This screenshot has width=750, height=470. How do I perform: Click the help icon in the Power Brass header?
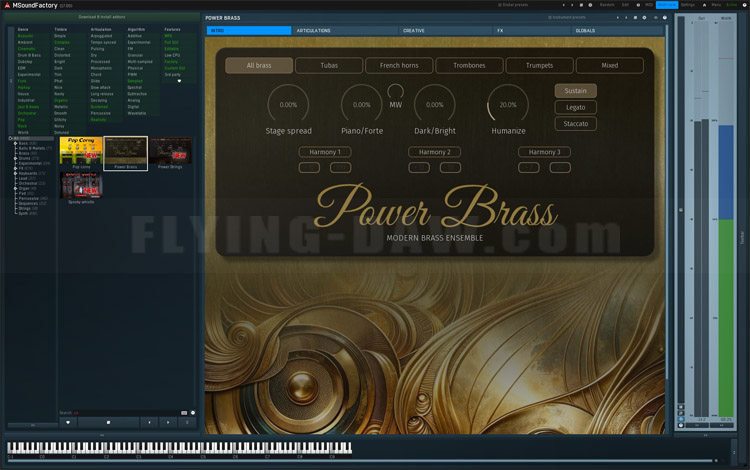[x=665, y=17]
